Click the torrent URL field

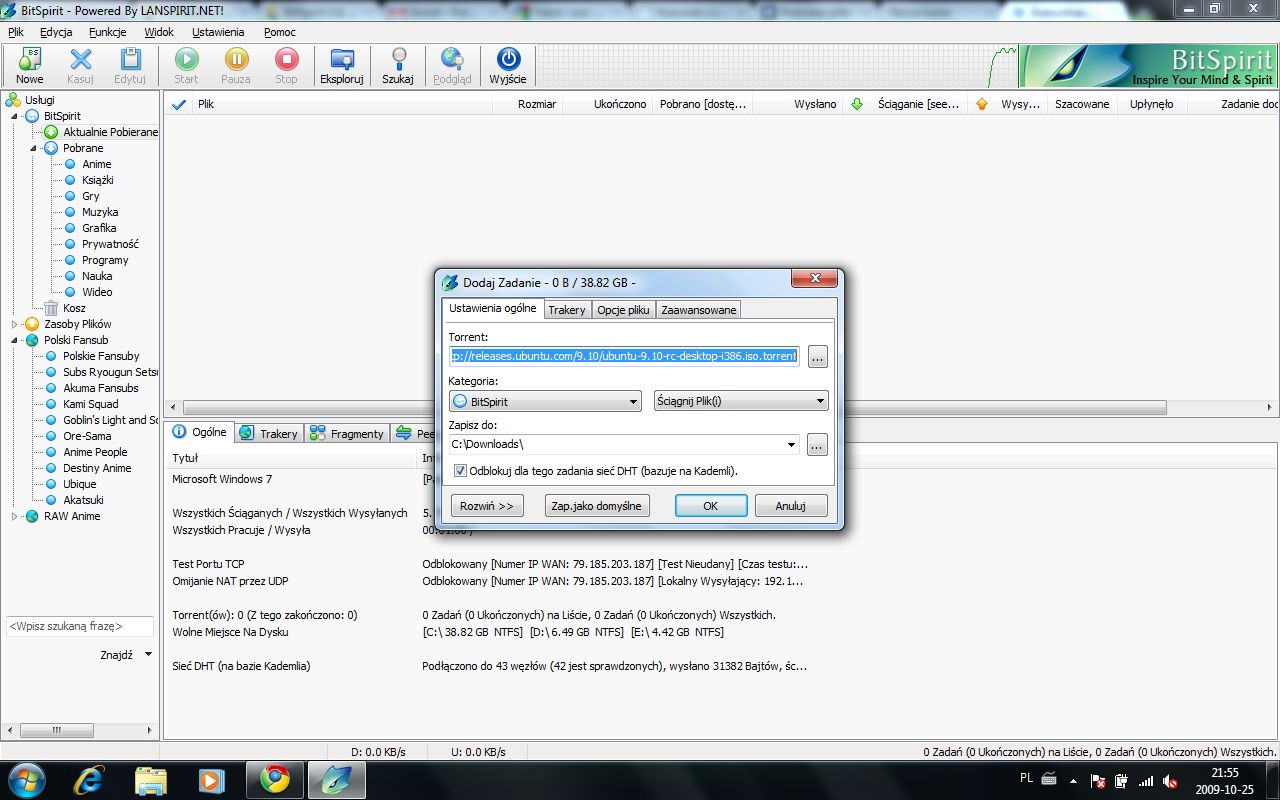pos(624,356)
